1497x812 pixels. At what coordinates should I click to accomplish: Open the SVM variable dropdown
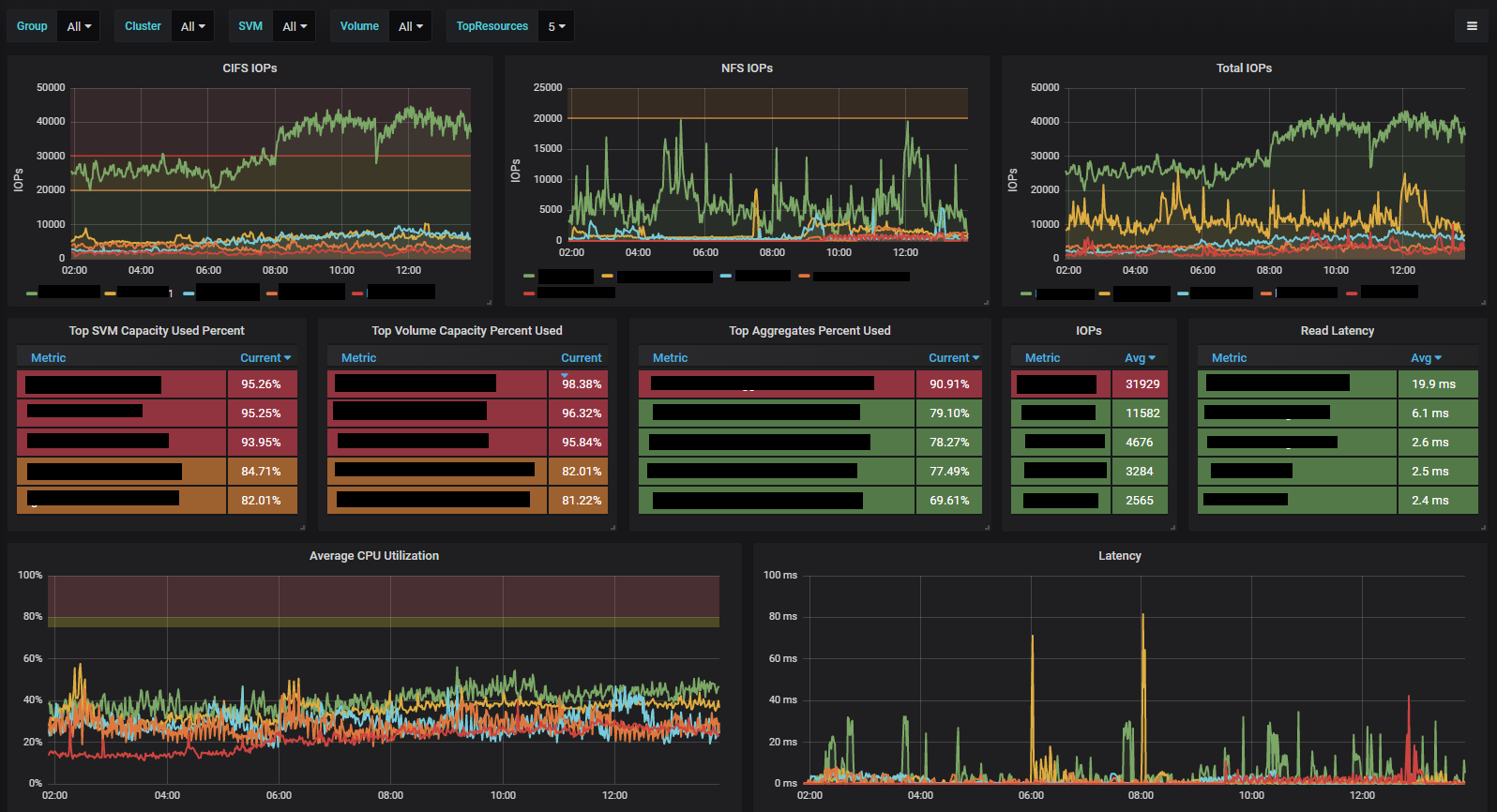coord(295,26)
